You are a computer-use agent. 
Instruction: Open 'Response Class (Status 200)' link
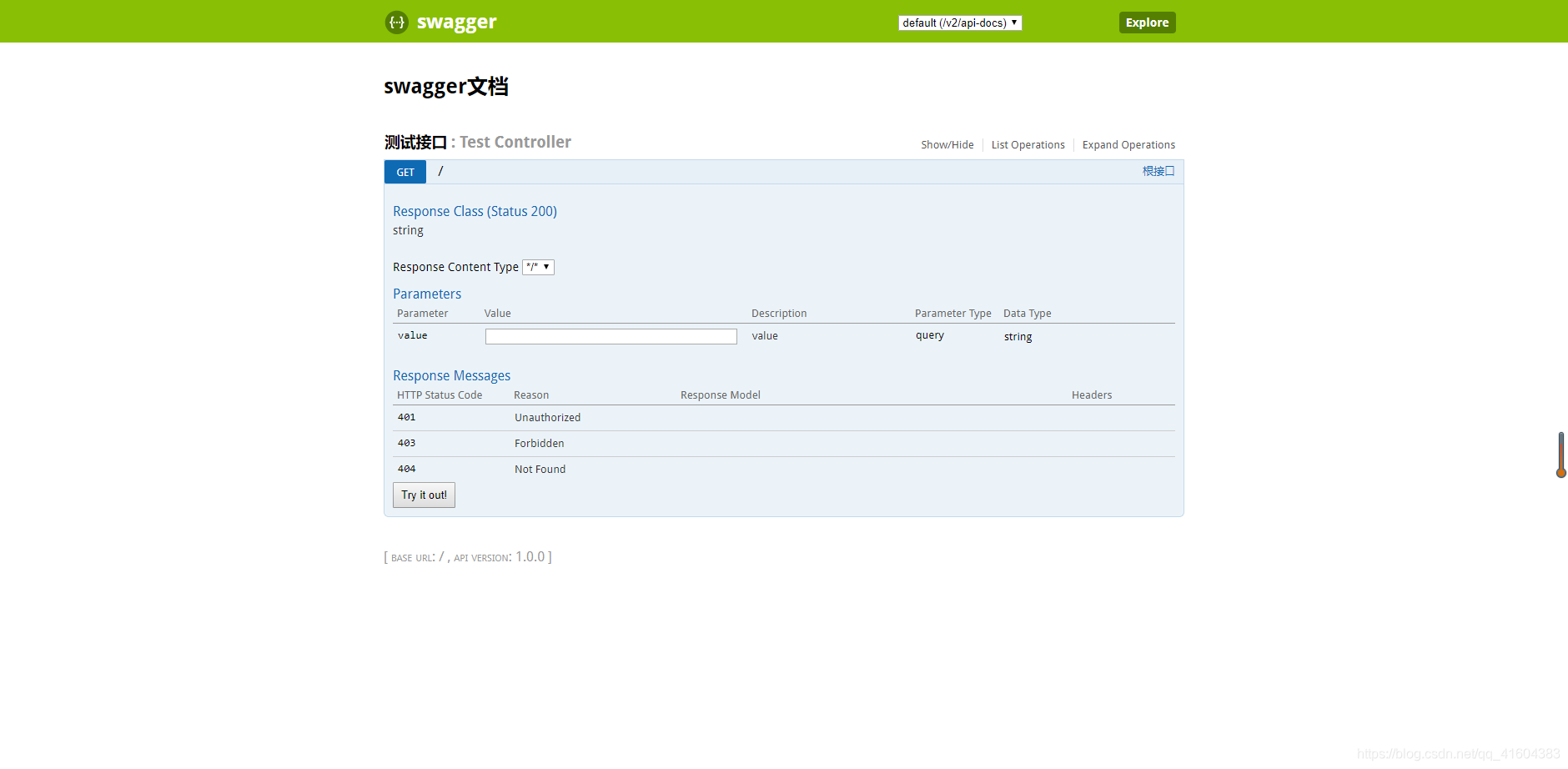(475, 211)
